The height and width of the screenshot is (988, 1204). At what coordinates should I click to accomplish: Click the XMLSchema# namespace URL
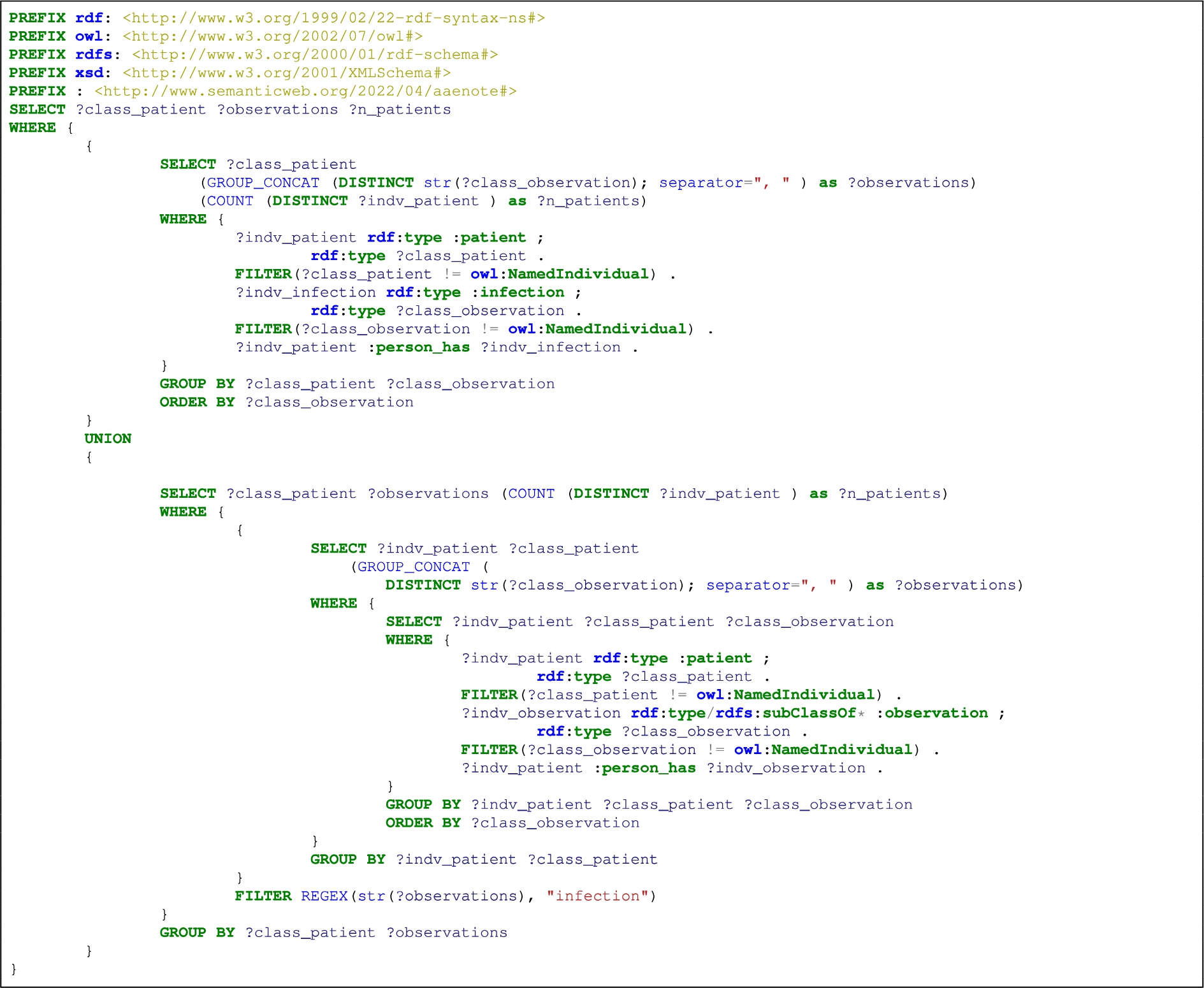(286, 73)
